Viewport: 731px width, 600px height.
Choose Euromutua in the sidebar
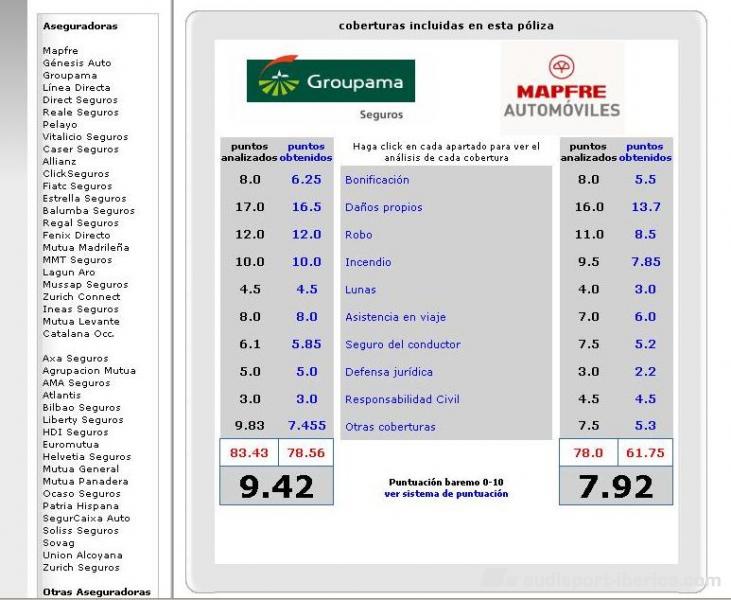(71, 444)
